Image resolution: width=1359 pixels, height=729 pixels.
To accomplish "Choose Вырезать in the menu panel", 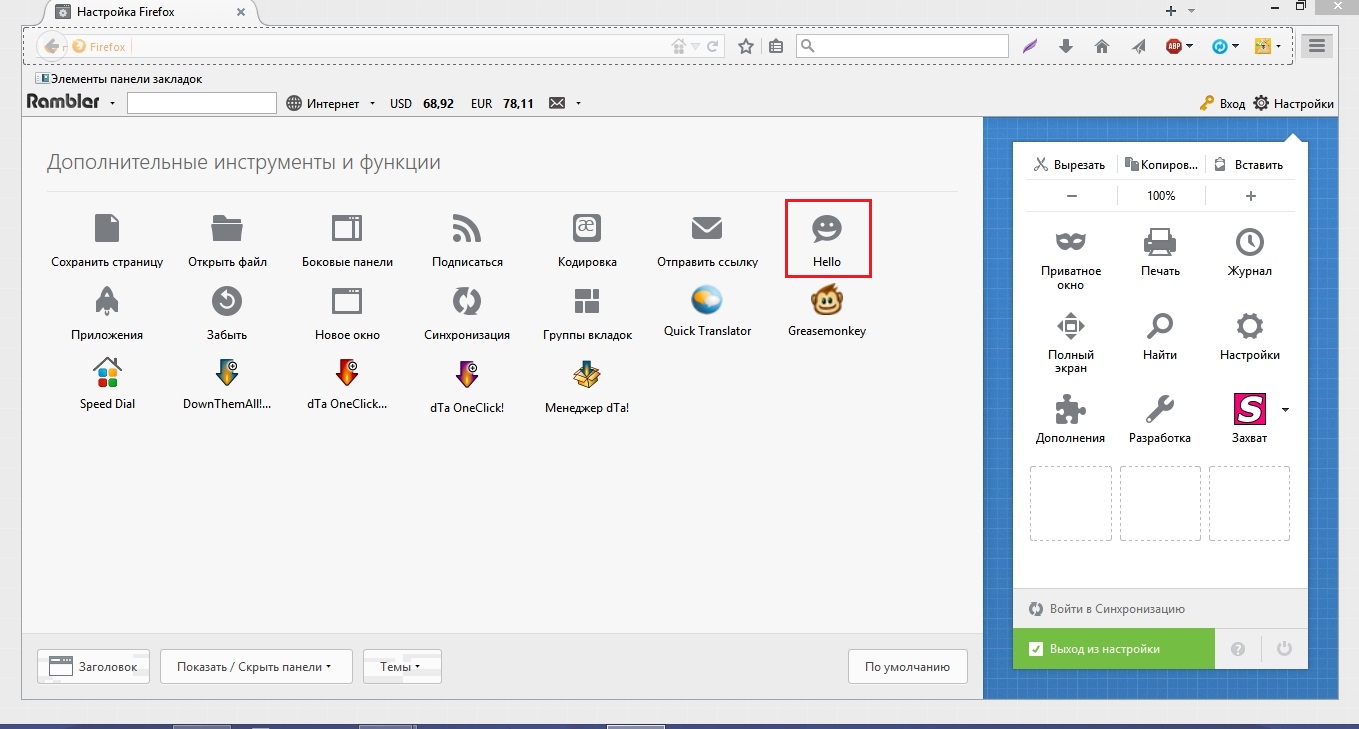I will click(x=1070, y=165).
